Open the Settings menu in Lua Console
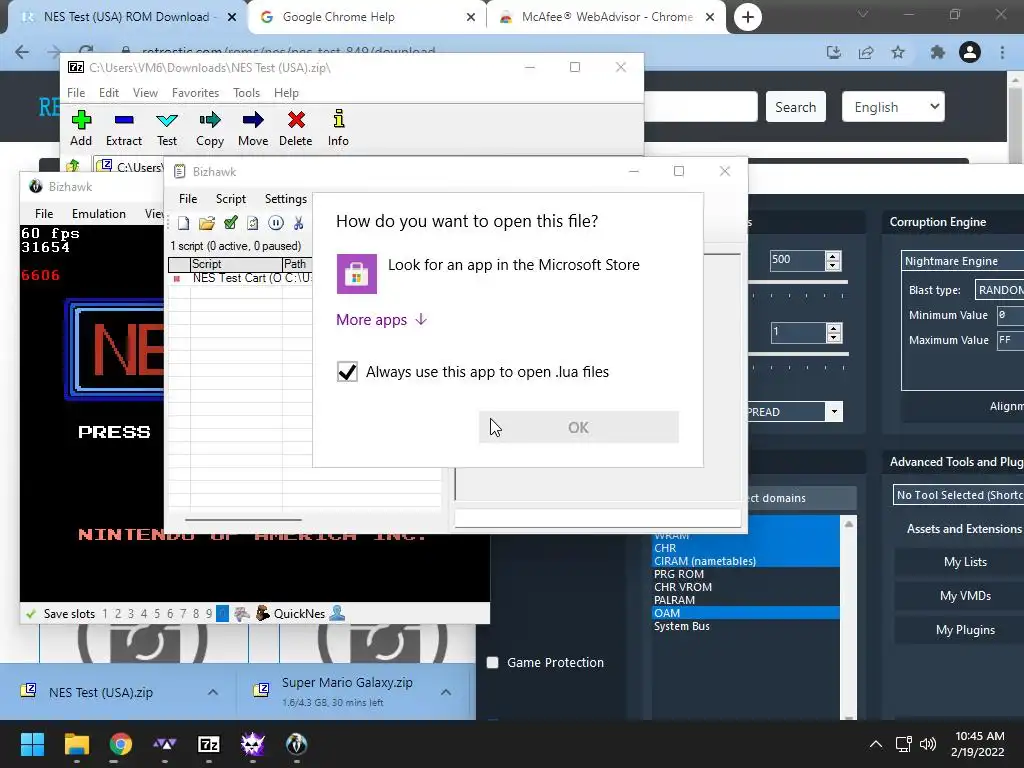The image size is (1024, 768). [285, 199]
